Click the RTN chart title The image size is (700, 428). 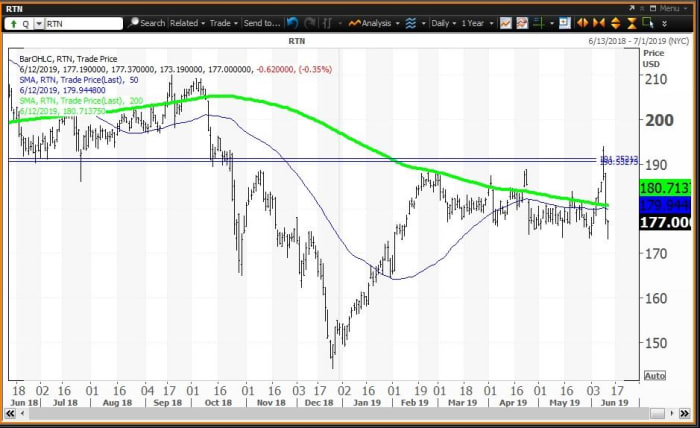296,41
